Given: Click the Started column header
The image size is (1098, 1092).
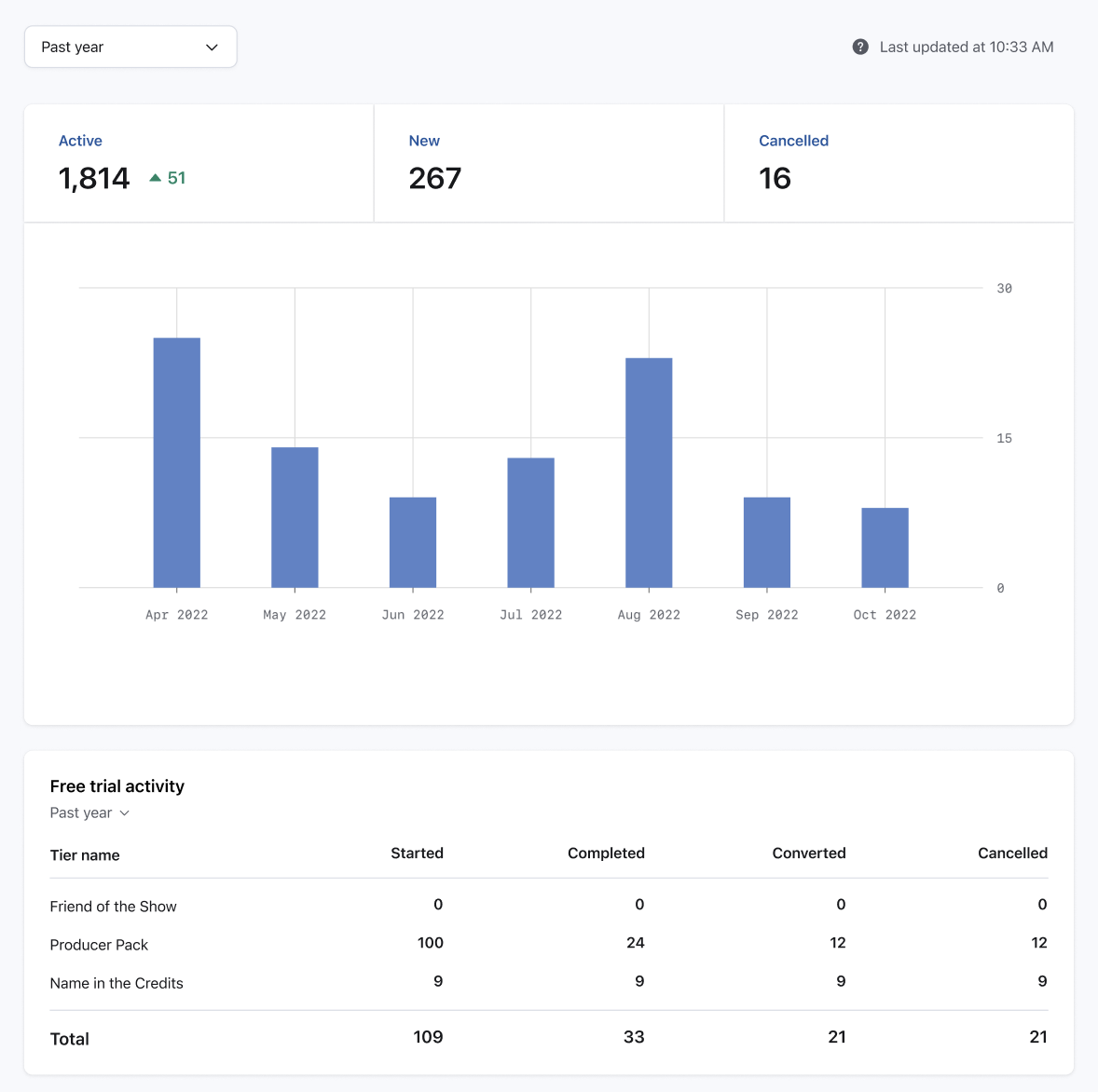Looking at the screenshot, I should pos(417,853).
